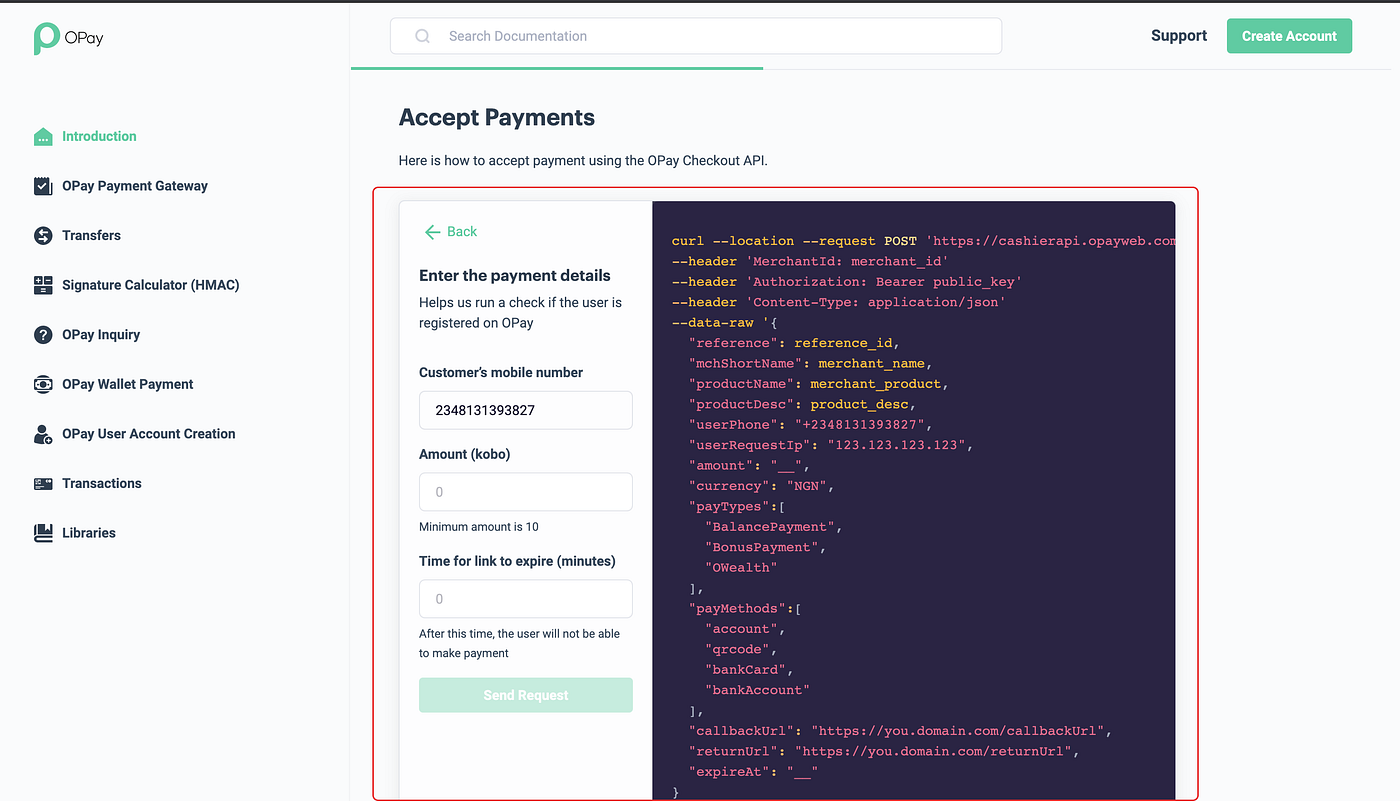Image resolution: width=1400 pixels, height=801 pixels.
Task: Focus the Search Documentation field
Action: (x=696, y=36)
